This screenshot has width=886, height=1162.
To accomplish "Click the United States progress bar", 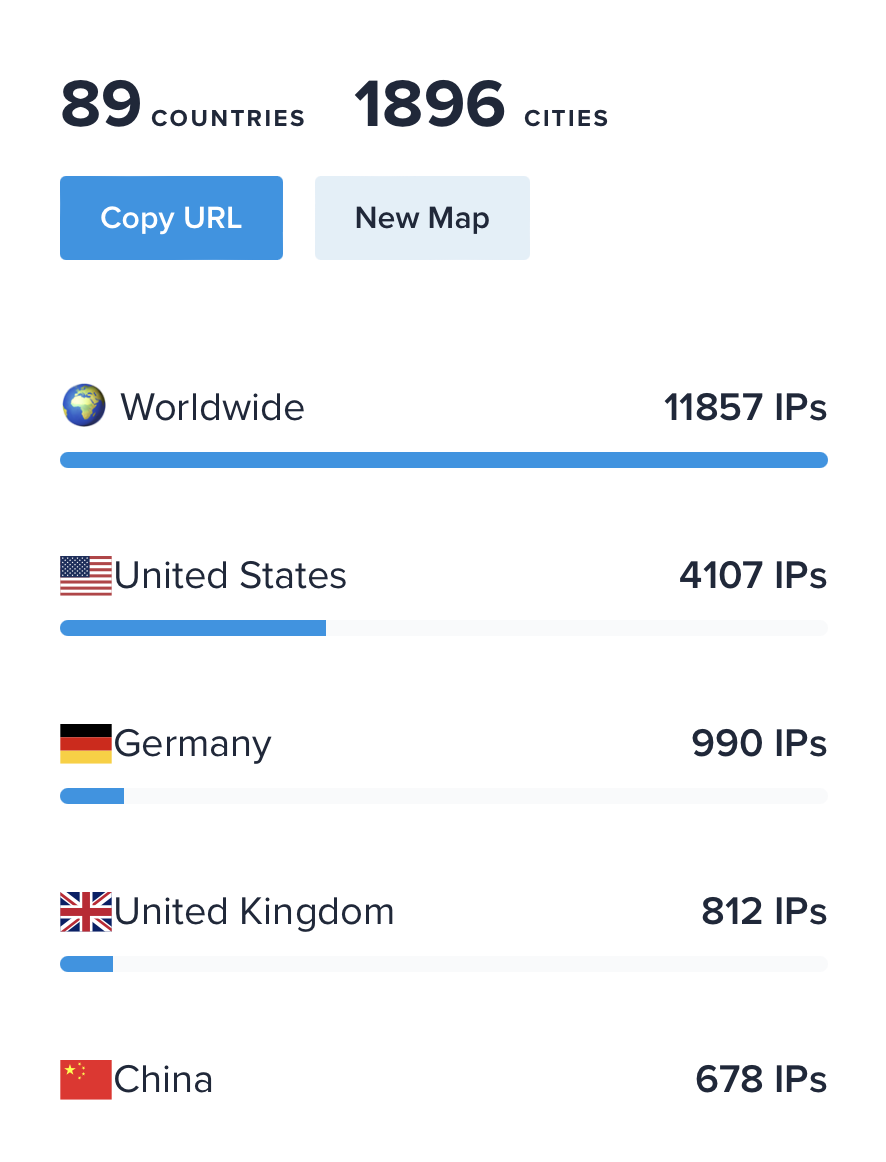I will pos(443,628).
